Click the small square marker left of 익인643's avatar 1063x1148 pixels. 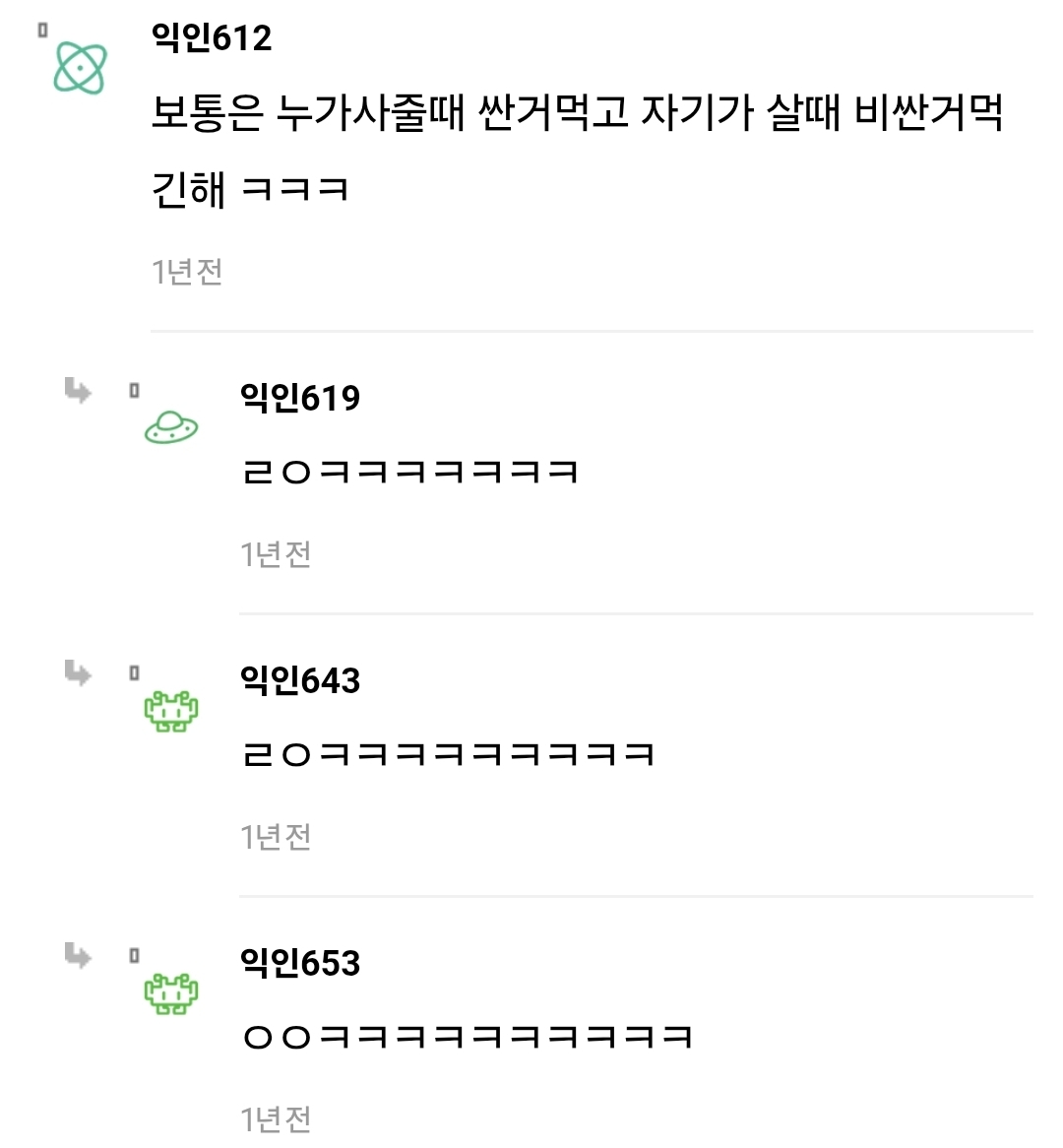click(134, 673)
